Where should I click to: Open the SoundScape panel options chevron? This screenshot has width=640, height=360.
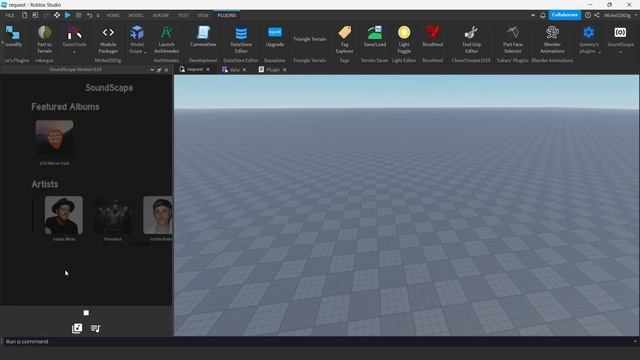(152, 70)
